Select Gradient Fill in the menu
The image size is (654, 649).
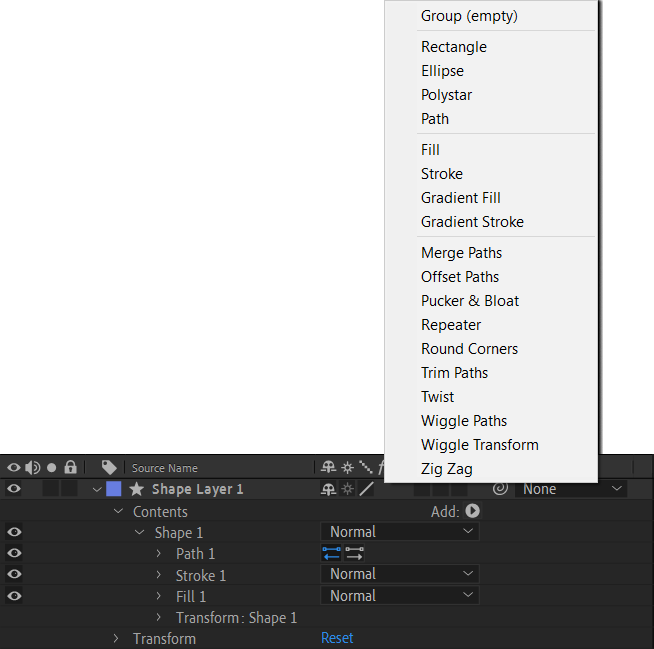[x=460, y=198]
